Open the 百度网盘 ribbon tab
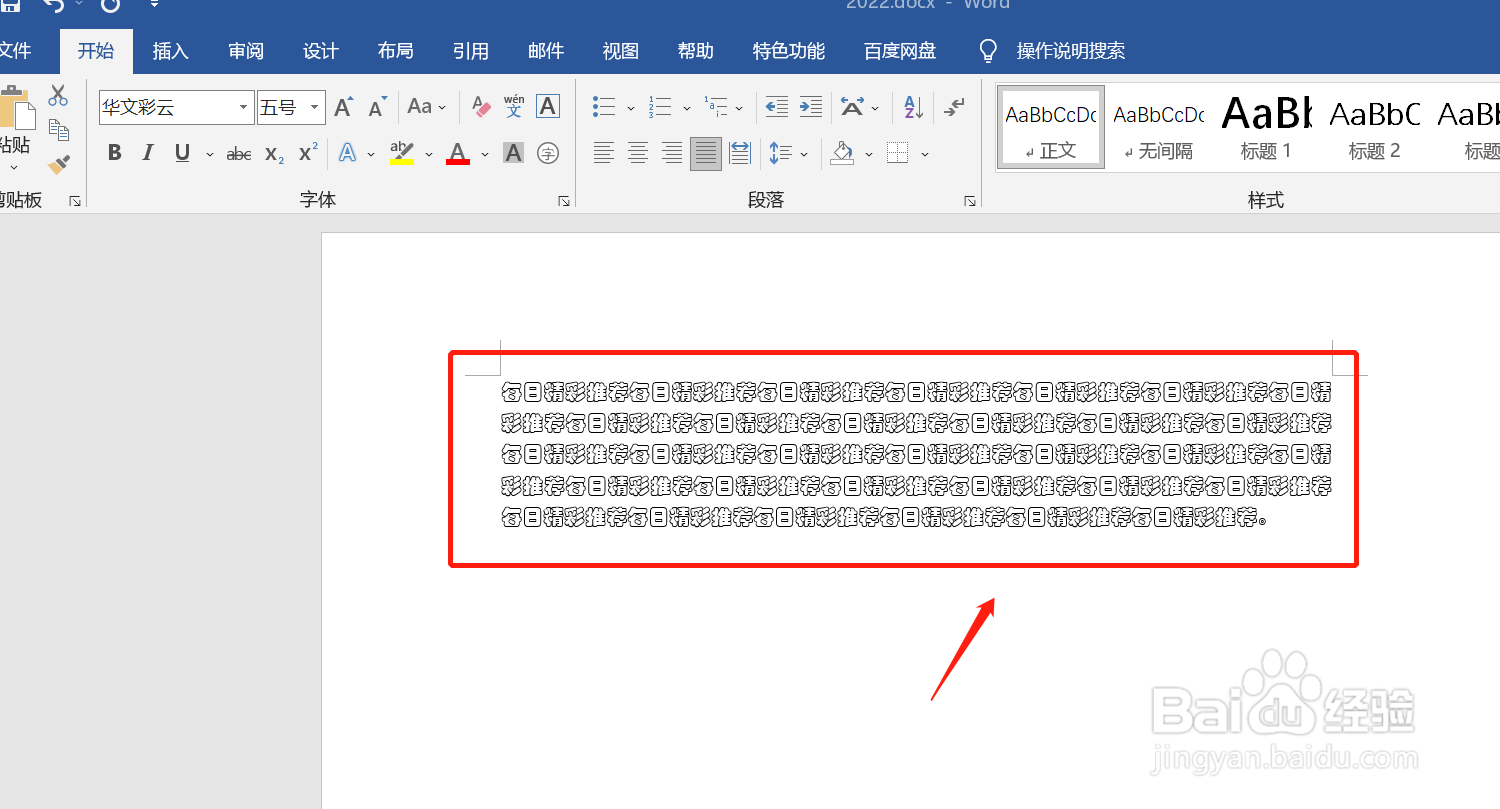The width and height of the screenshot is (1500, 809). pyautogui.click(x=898, y=50)
